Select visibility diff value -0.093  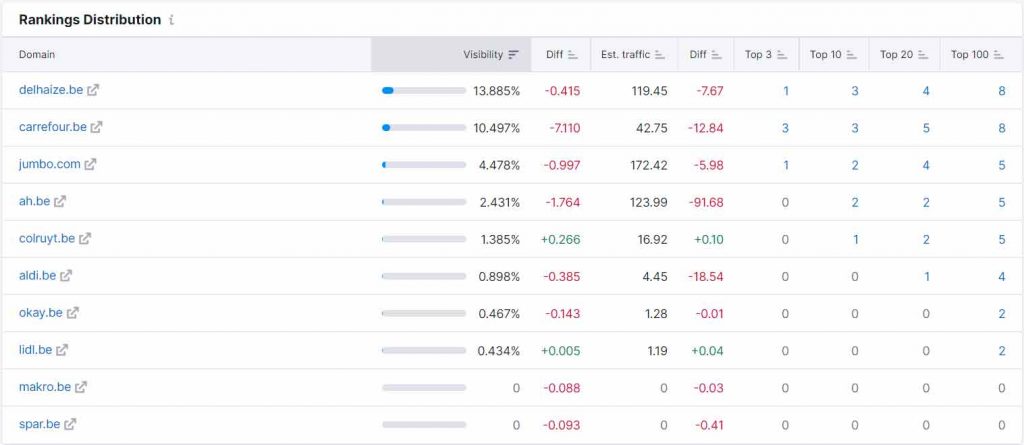pos(562,425)
